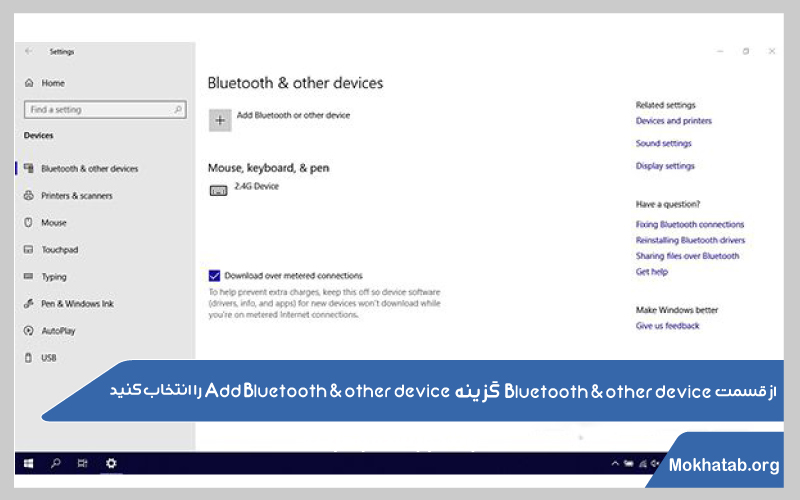
Task: Open Typing settings
Action: tap(54, 277)
